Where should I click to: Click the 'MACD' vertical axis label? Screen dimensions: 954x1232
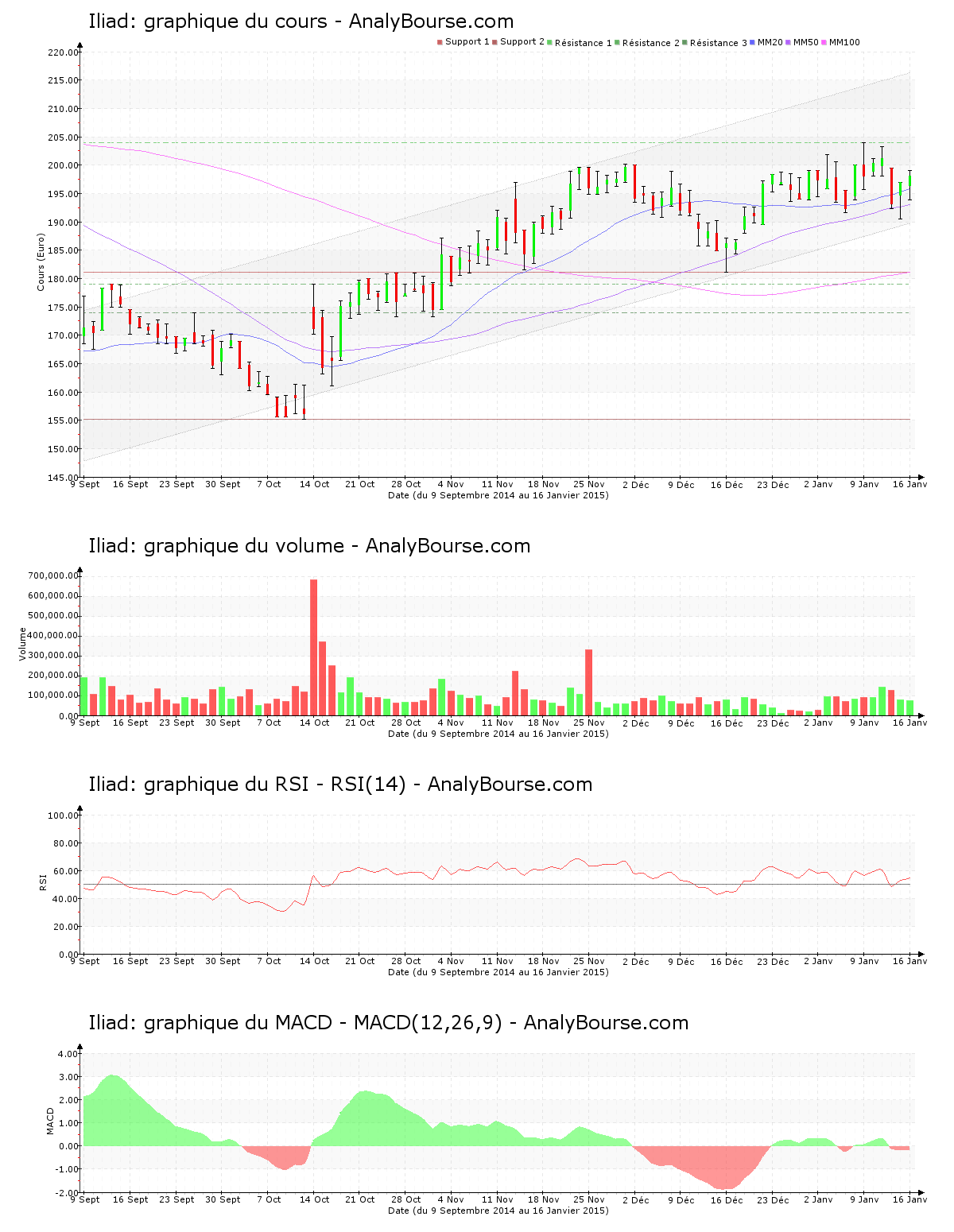[50, 1121]
